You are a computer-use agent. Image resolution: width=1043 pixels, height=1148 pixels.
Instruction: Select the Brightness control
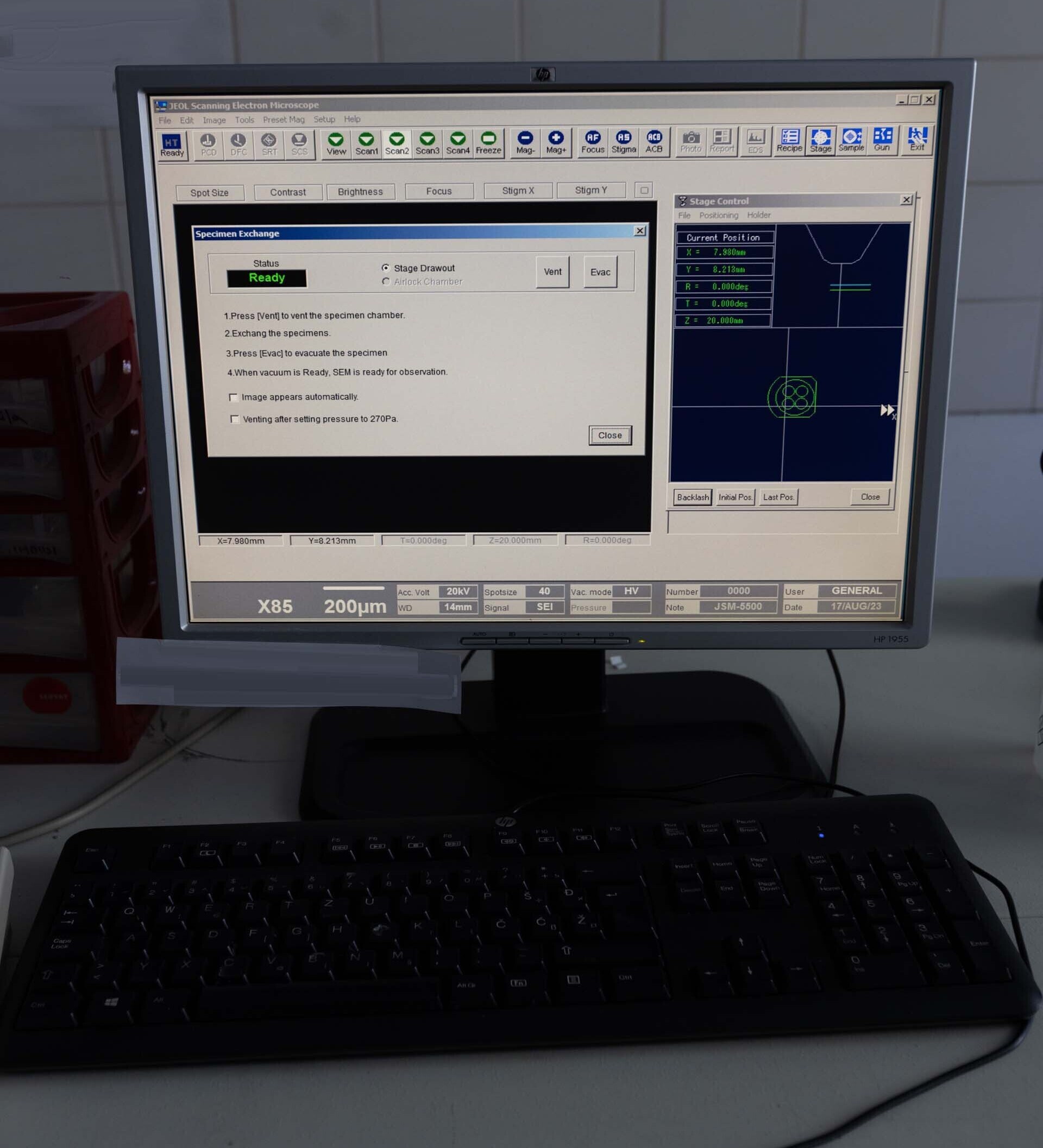tap(361, 191)
